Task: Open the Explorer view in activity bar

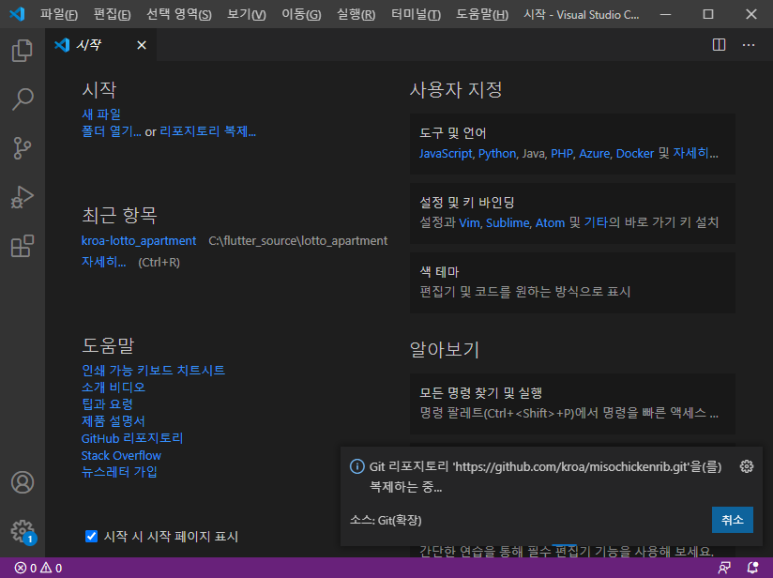Action: (22, 50)
